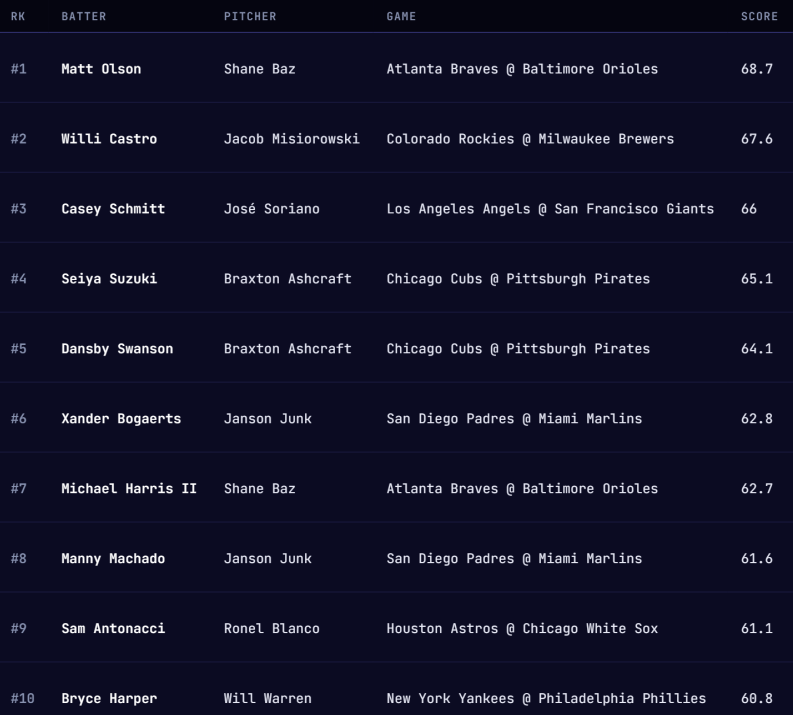Click the RK column header

[x=18, y=16]
